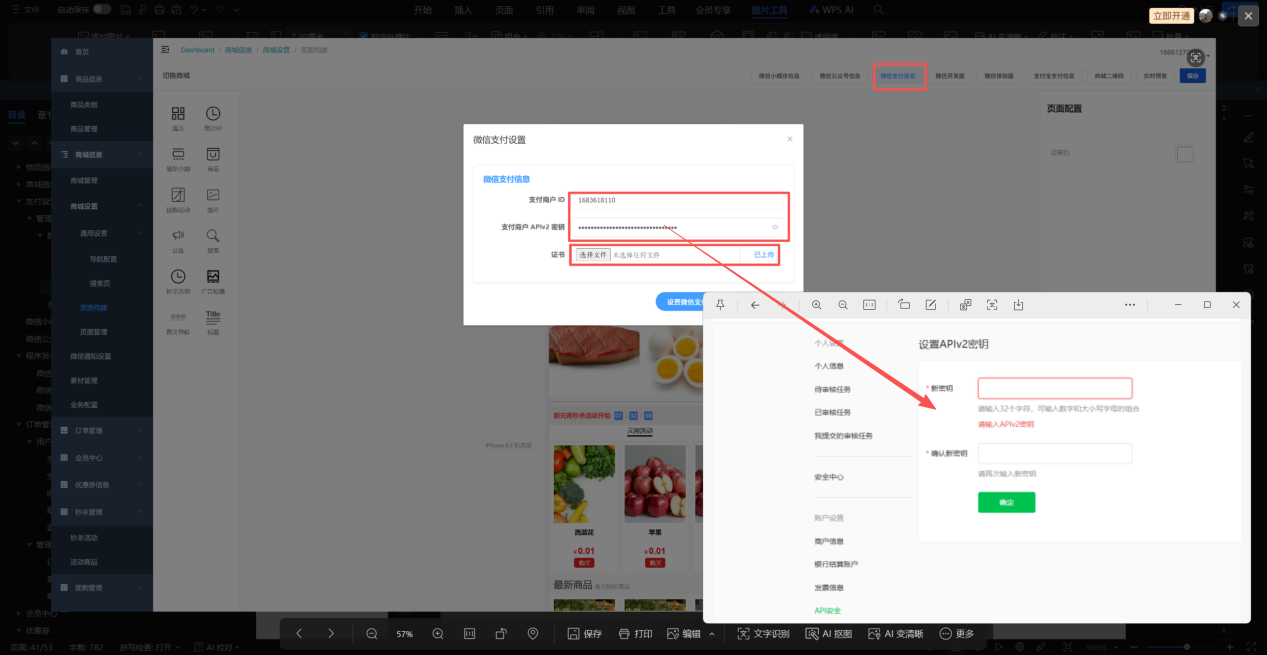Image resolution: width=1267 pixels, height=655 pixels.
Task: Click the 文字识别 text recognition icon
Action: [763, 634]
